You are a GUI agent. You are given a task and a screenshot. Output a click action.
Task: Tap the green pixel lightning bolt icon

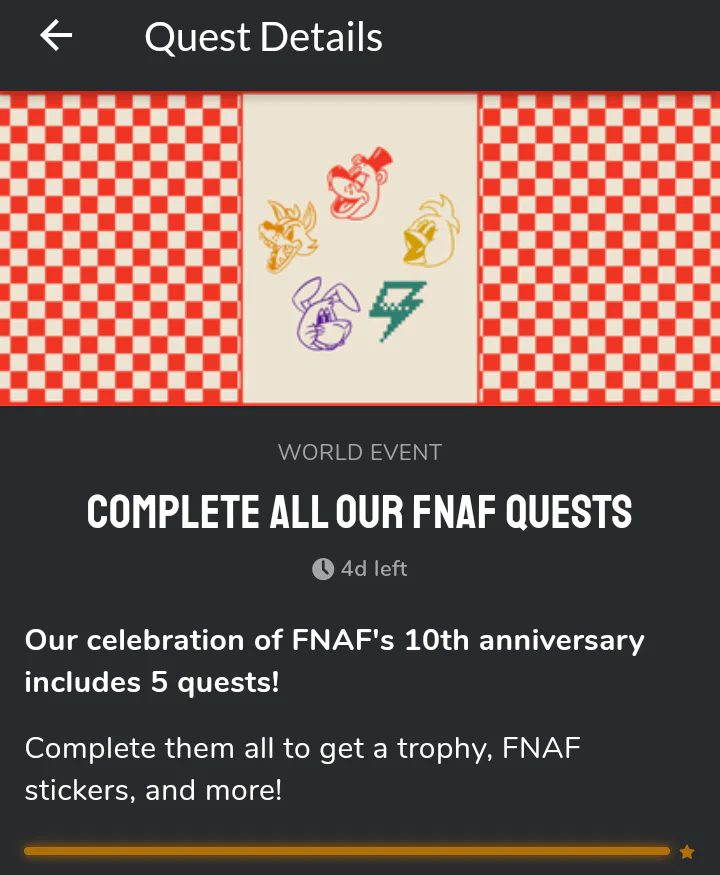(x=399, y=308)
